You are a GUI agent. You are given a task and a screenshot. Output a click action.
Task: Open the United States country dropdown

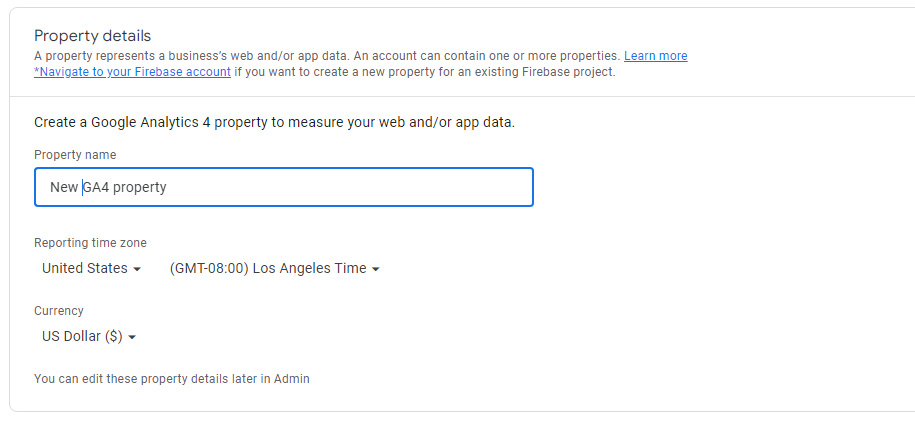[x=85, y=268]
